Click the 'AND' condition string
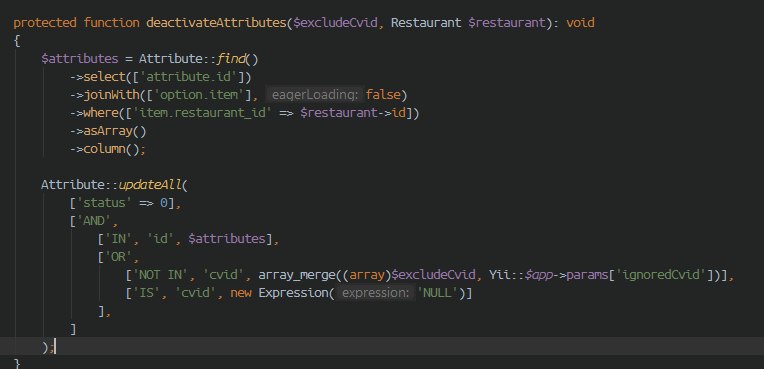The width and height of the screenshot is (764, 369). (x=94, y=221)
